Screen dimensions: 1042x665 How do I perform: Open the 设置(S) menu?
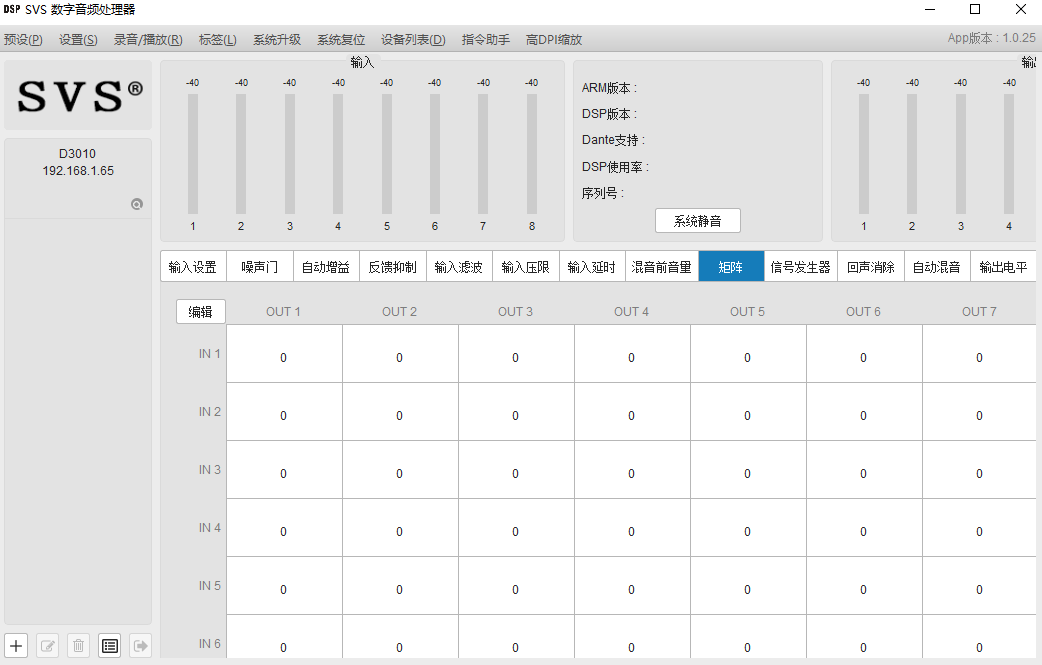[x=78, y=40]
